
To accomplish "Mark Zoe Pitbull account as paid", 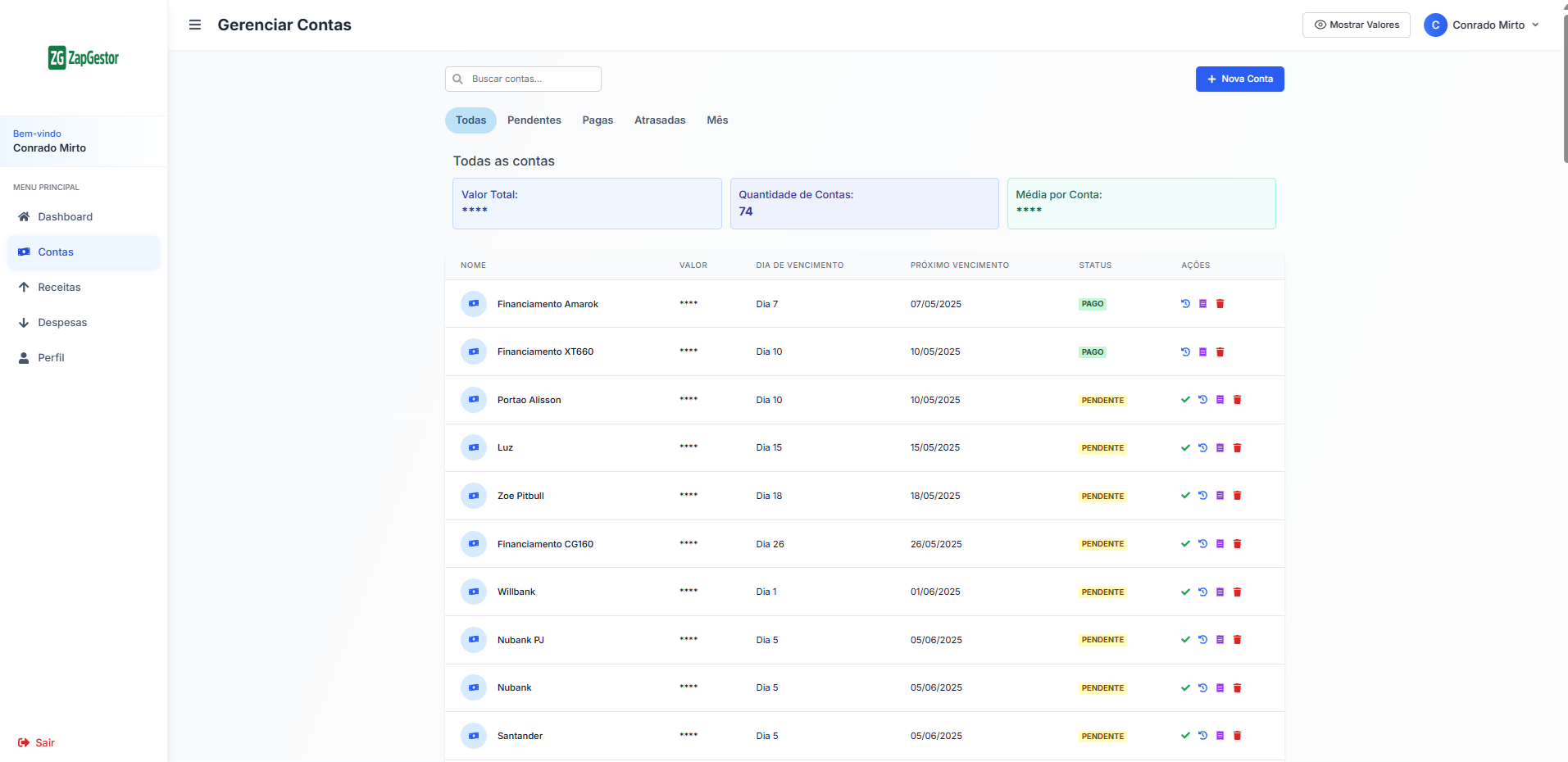I will coord(1184,496).
